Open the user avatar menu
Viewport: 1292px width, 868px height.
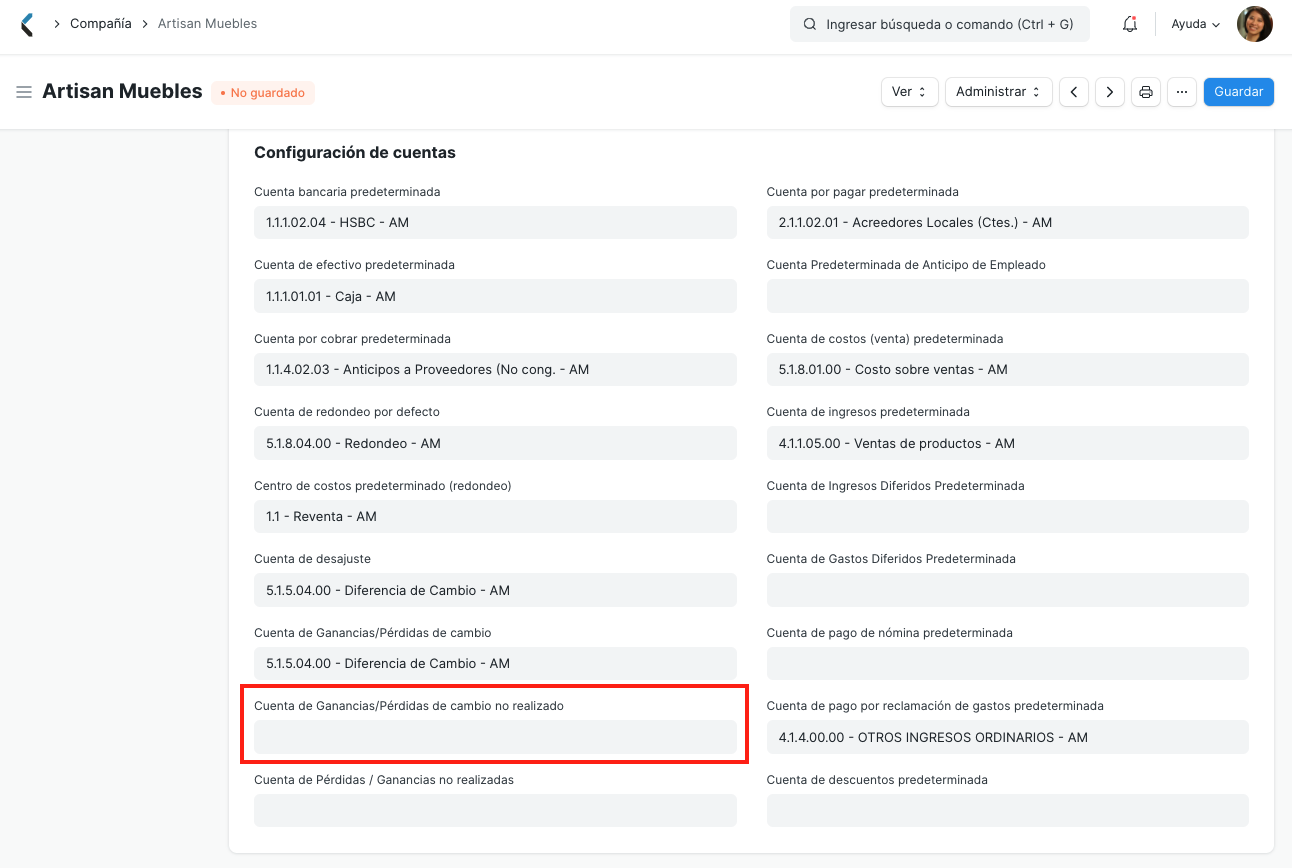tap(1255, 24)
